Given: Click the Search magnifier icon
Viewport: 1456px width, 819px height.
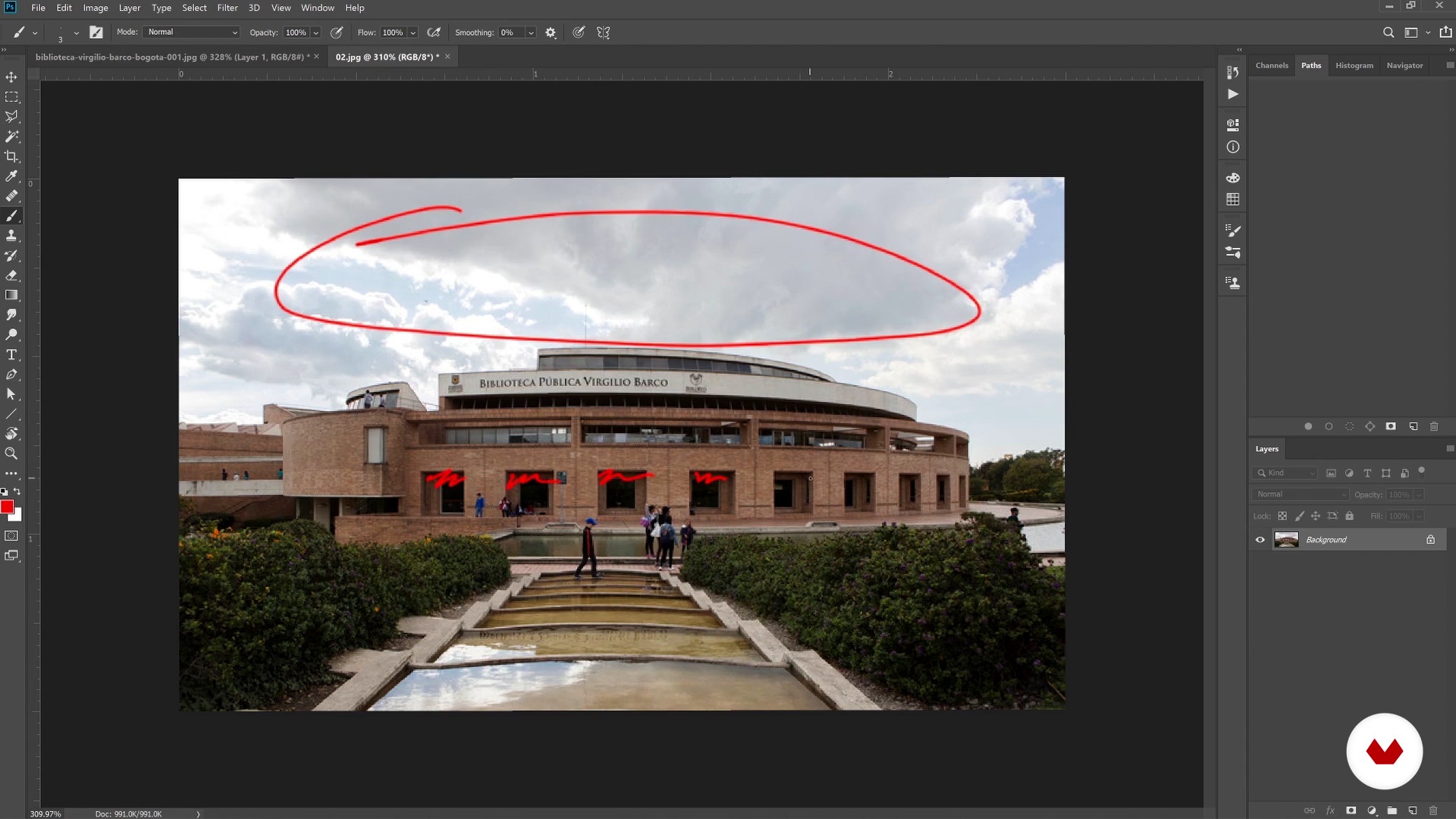Looking at the screenshot, I should (1389, 33).
